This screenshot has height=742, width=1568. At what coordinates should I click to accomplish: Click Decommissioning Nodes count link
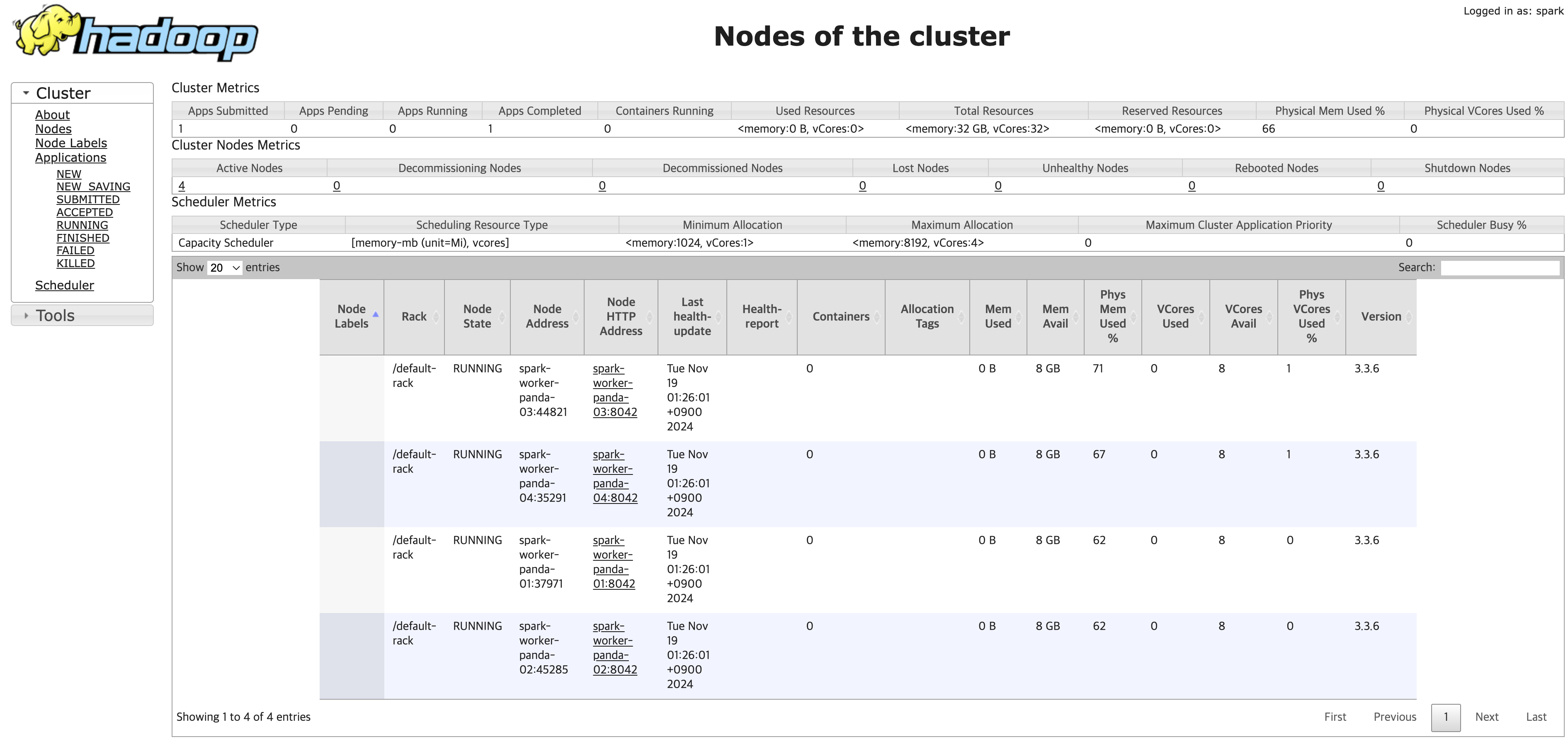click(x=337, y=186)
